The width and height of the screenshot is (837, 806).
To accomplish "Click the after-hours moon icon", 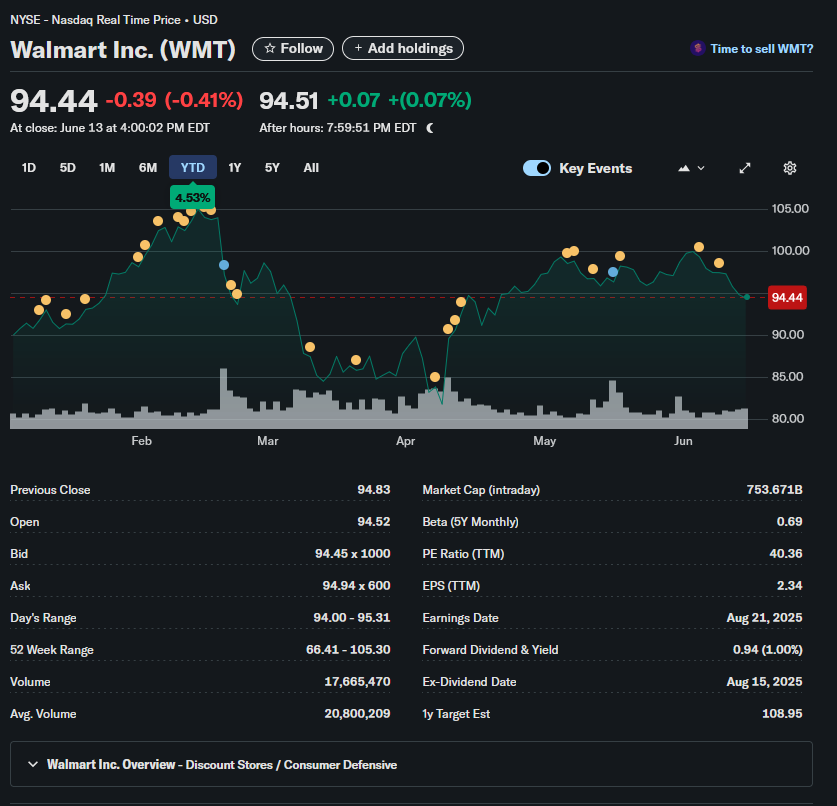I will pos(430,128).
